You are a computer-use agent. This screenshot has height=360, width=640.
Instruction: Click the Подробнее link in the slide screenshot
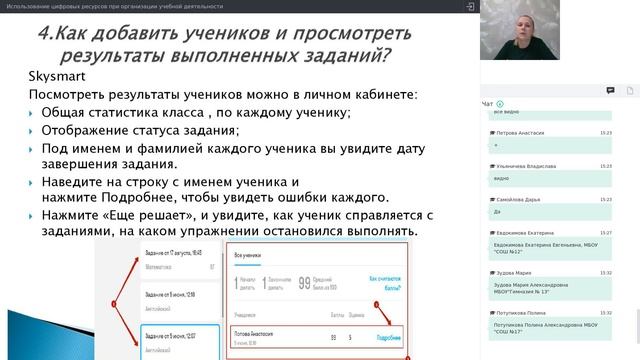[x=389, y=338]
